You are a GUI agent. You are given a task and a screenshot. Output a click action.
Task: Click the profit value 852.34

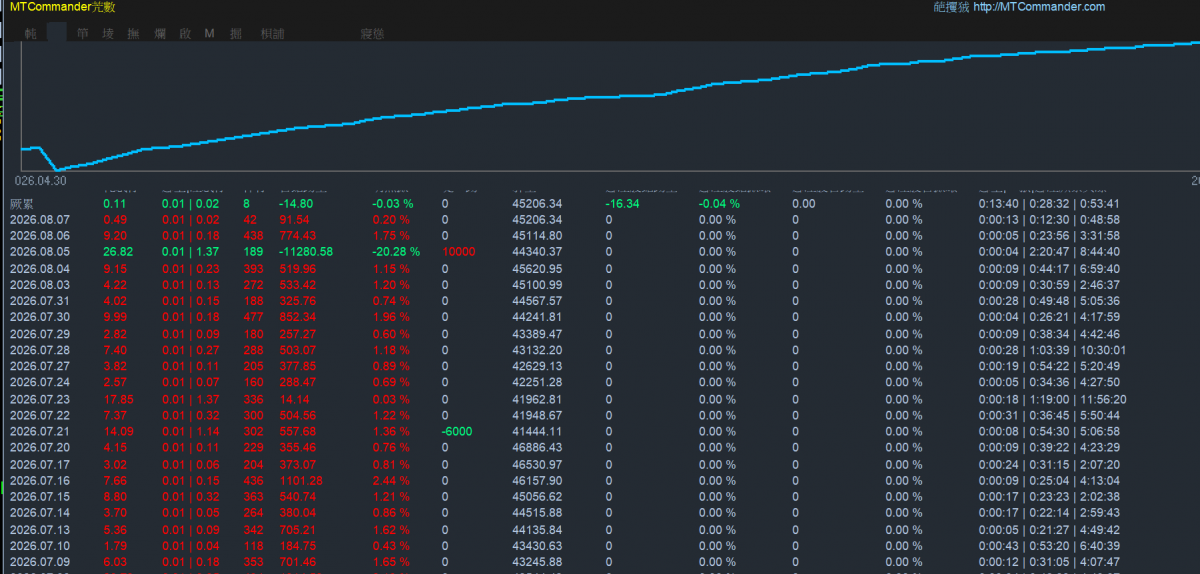(298, 317)
